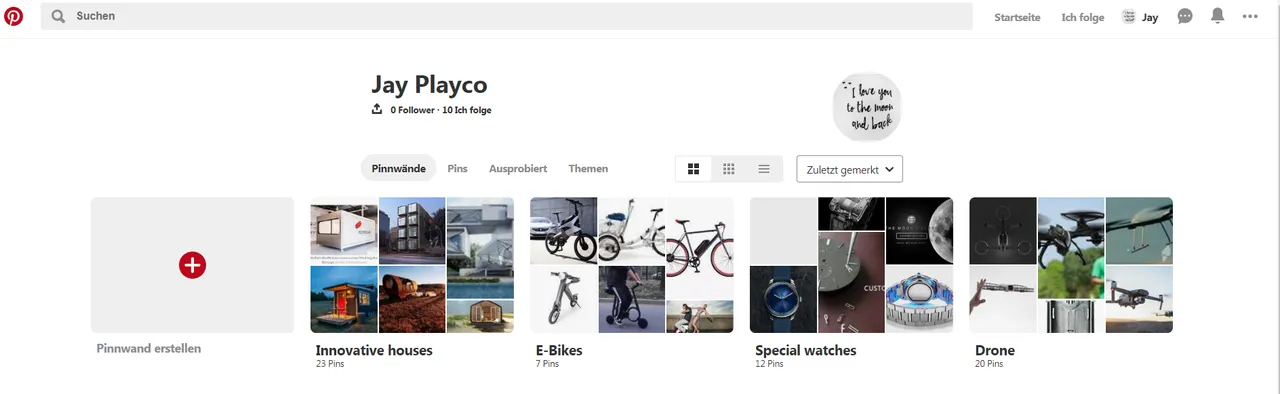Open the Ich folge link in header
Viewport: 1280px width, 394px height.
coord(1083,17)
